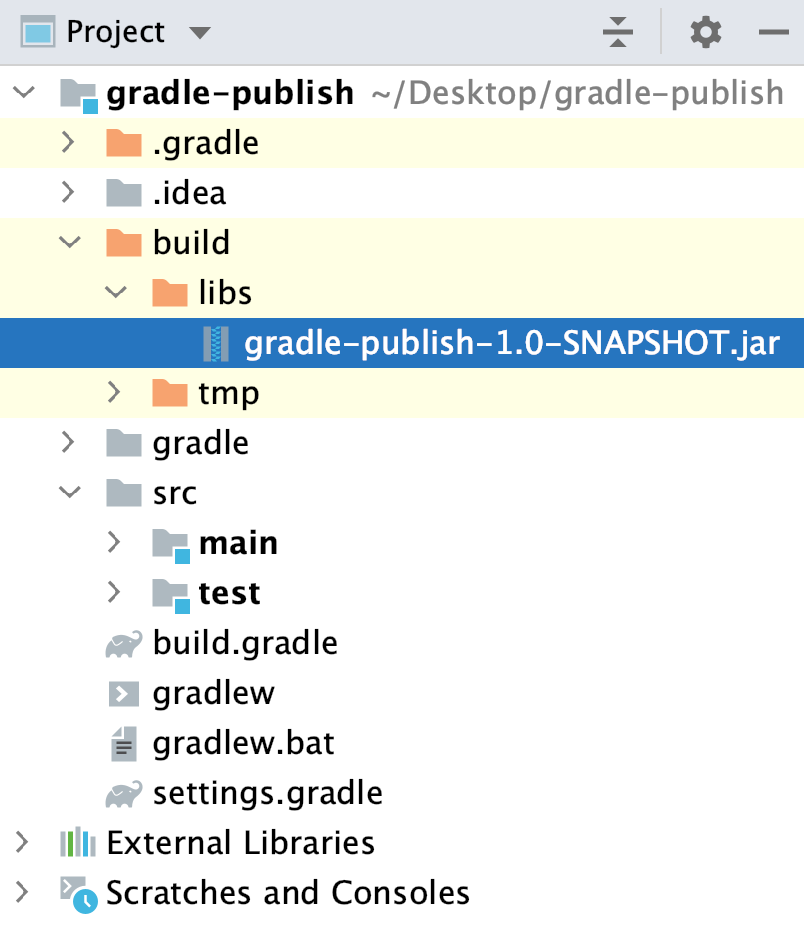Select the main folder label
This screenshot has height=946, width=804.
click(x=239, y=543)
